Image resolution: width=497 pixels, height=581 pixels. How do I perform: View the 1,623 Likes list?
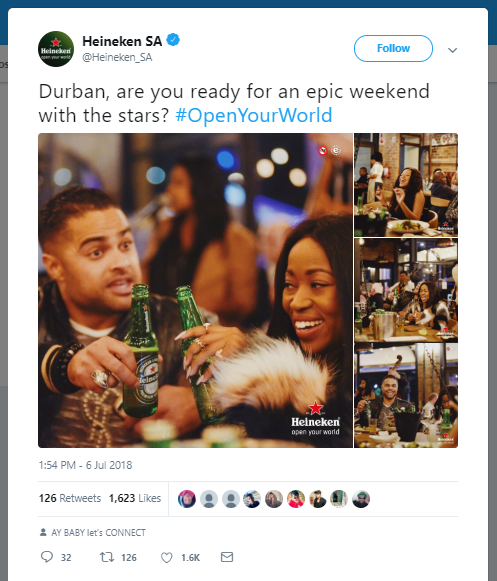click(135, 498)
